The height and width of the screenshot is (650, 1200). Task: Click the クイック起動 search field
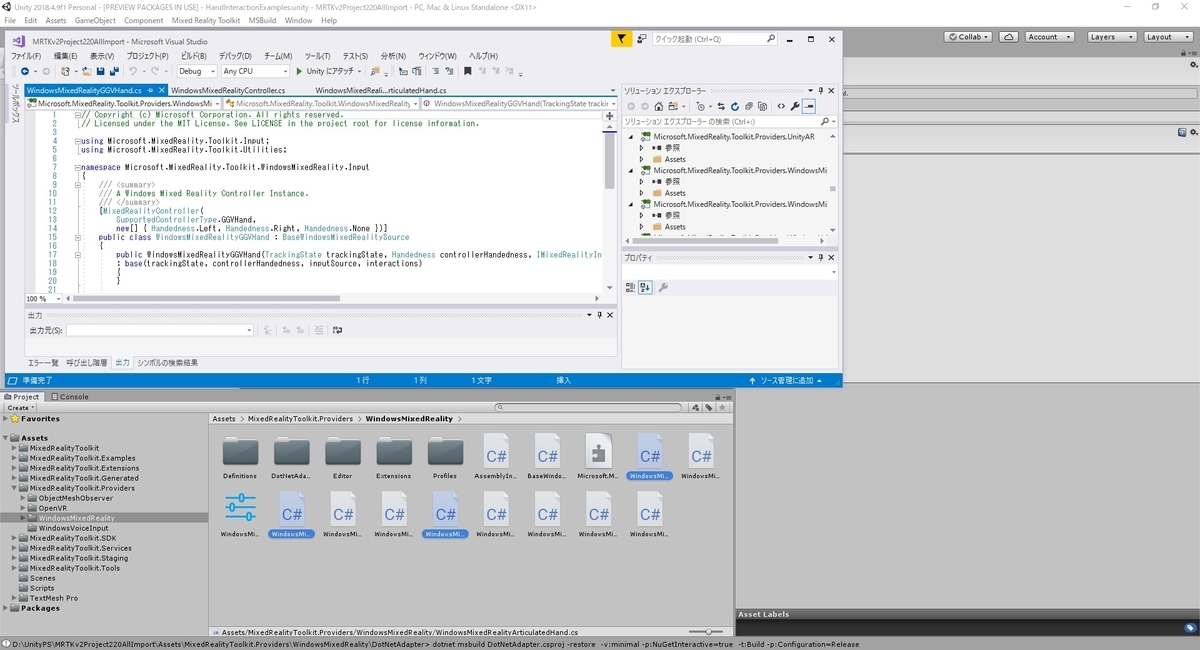click(714, 39)
